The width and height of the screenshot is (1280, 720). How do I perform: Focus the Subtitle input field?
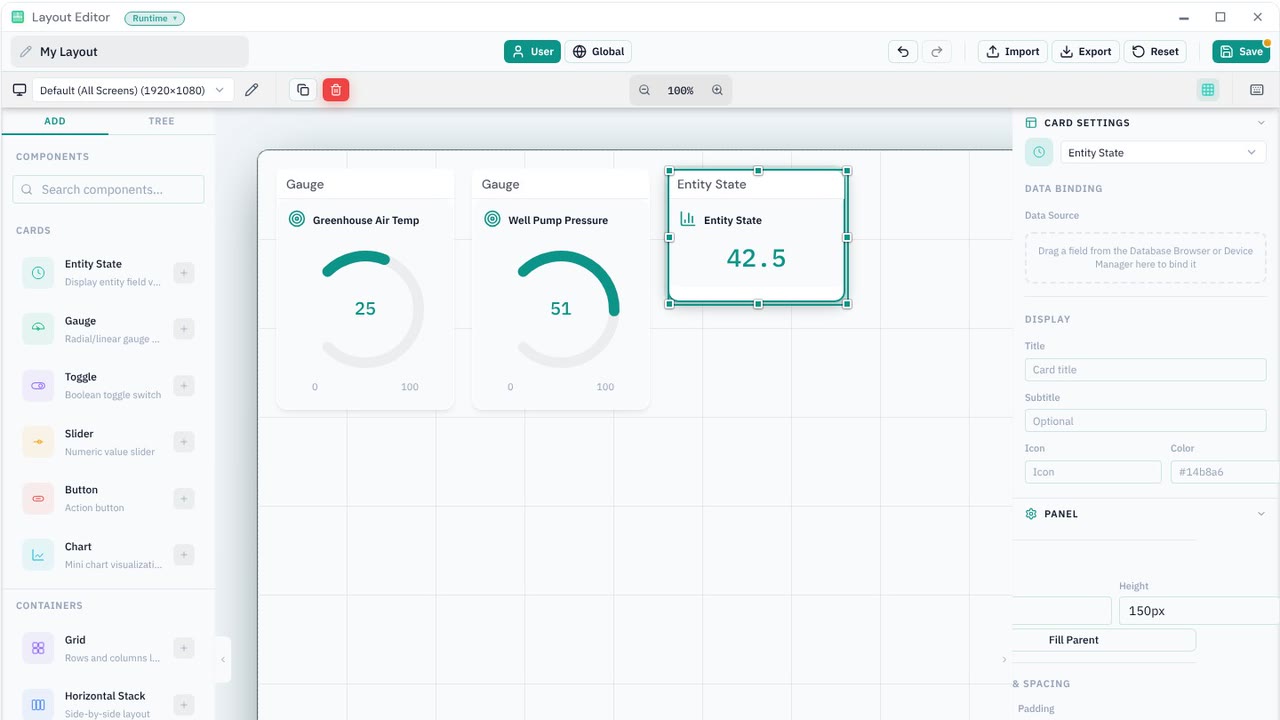point(1145,421)
